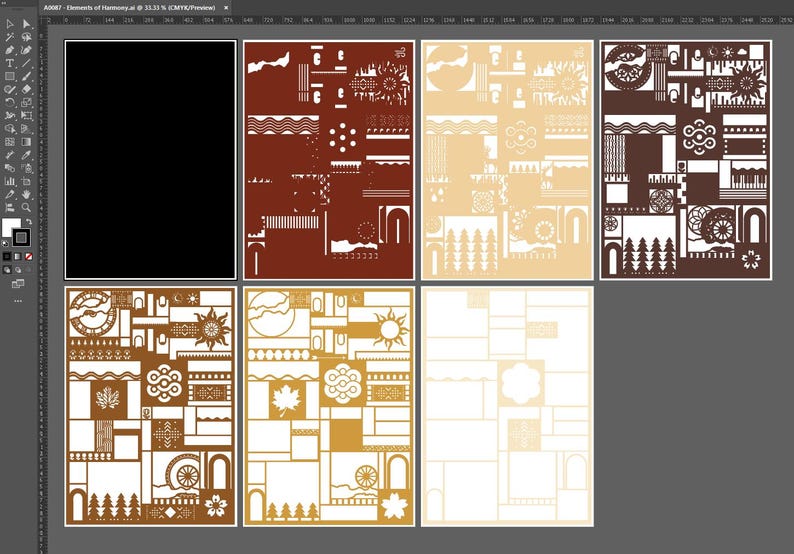Select the dark brown artboard top right

[x=686, y=160]
